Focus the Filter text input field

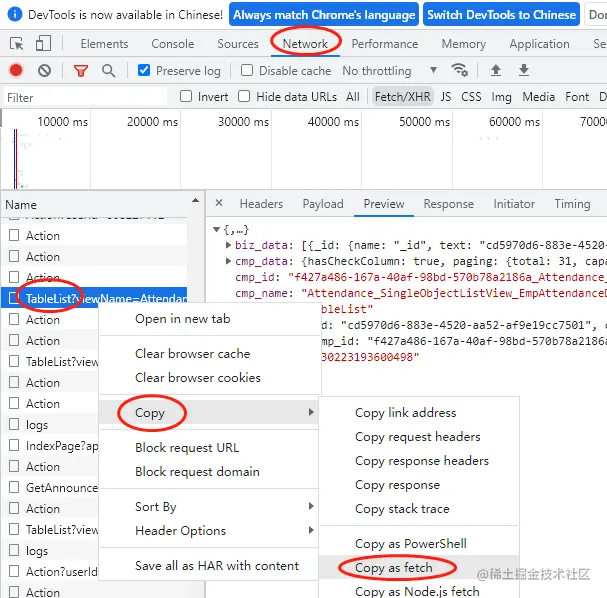[86, 97]
